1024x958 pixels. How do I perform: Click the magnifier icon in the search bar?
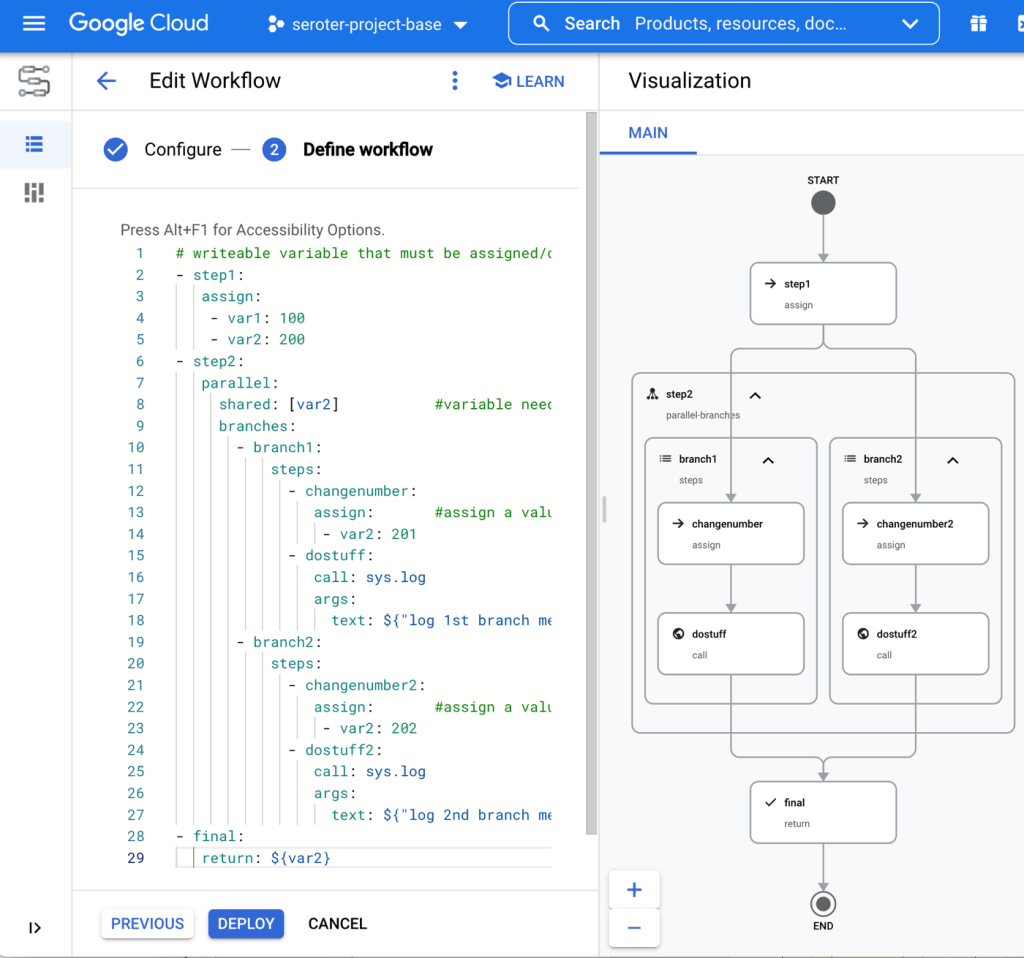pos(541,23)
